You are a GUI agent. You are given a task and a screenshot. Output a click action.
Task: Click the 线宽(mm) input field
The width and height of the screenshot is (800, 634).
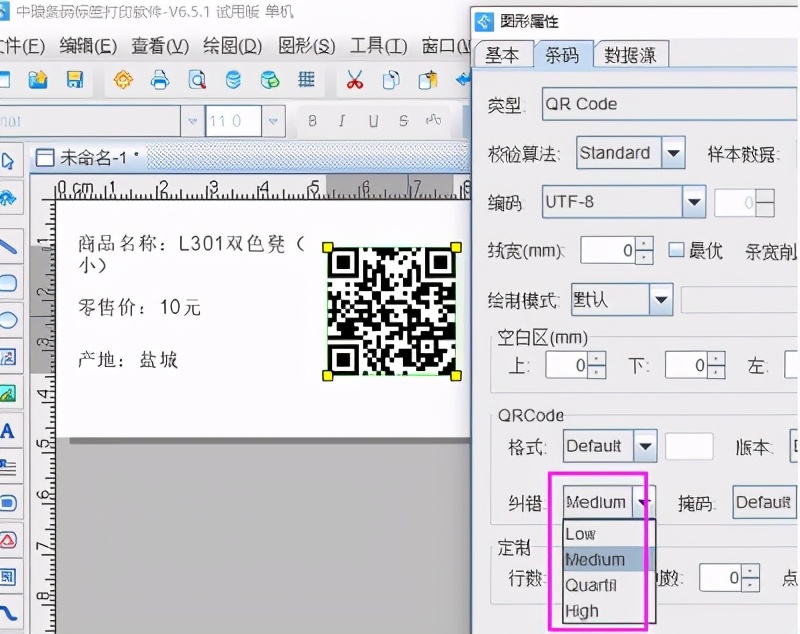coord(608,250)
